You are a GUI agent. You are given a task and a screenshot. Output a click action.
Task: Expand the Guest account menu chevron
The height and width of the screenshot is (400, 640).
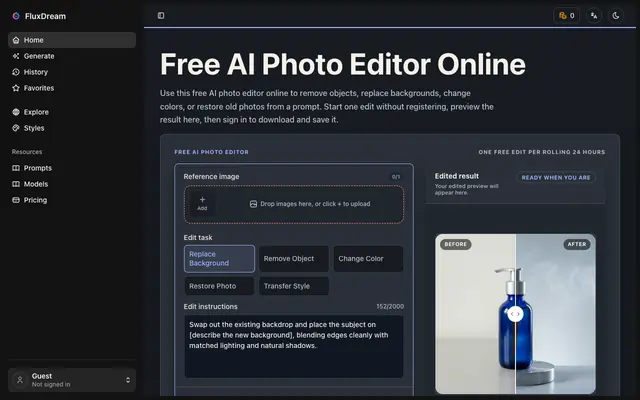(128, 380)
